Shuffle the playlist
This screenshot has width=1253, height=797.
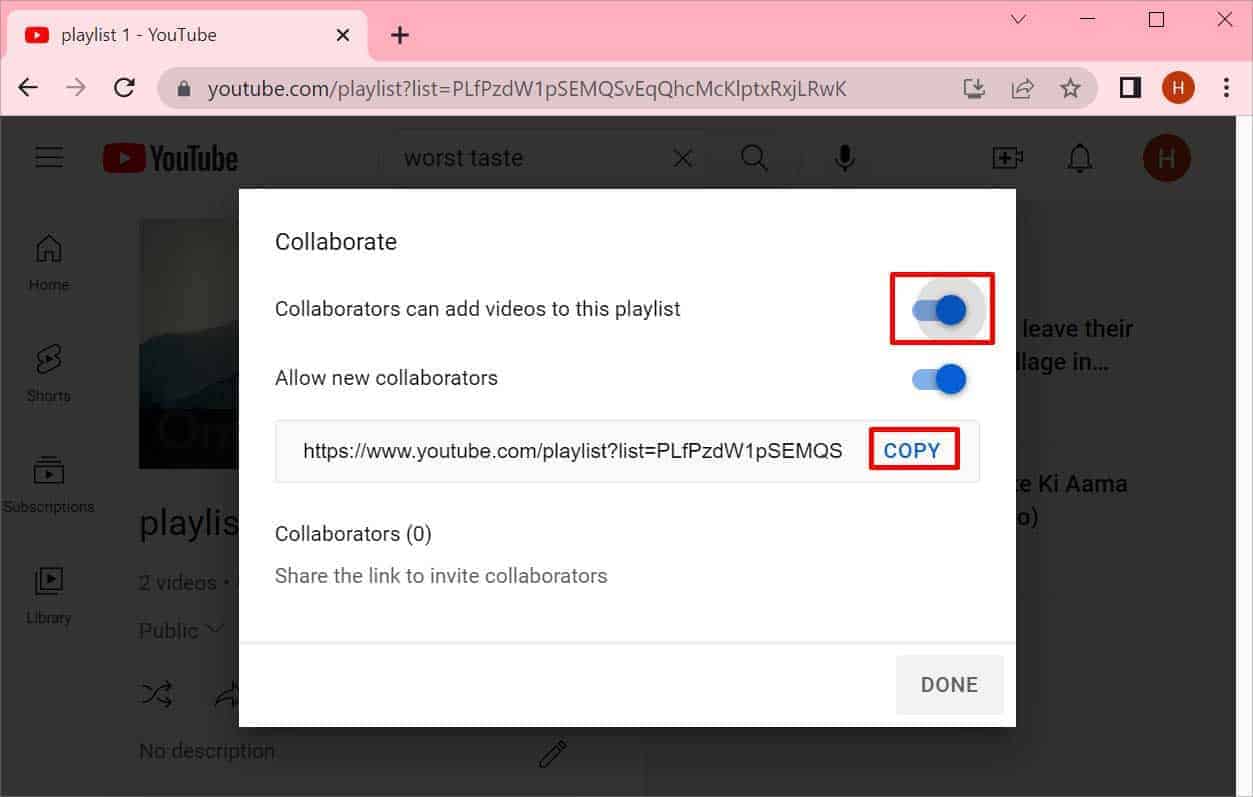coord(157,694)
